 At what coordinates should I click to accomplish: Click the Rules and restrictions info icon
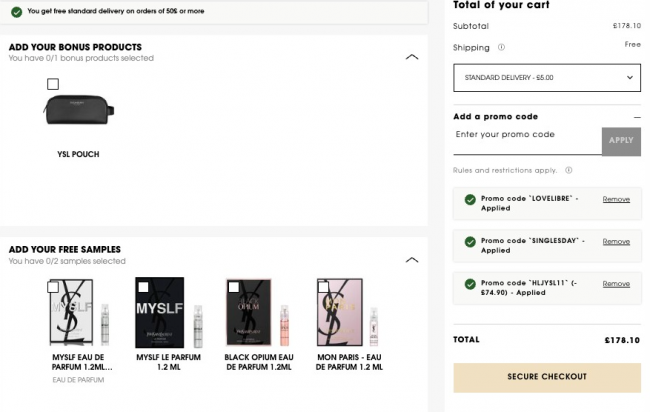(568, 170)
